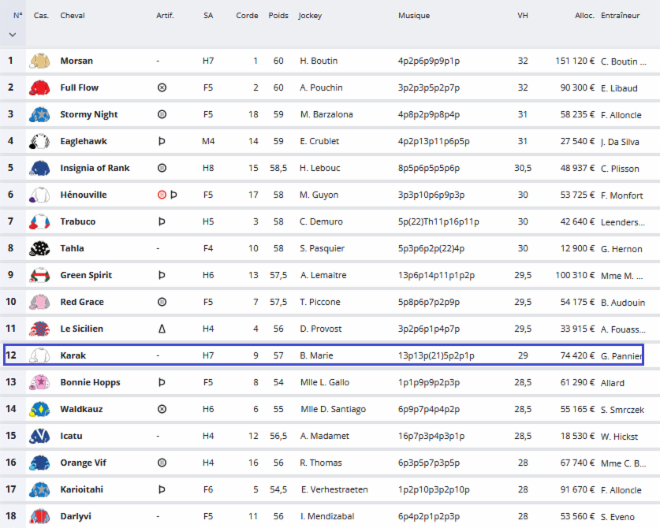660x528 pixels.
Task: Click Waldkauz's blue and yellow silks icon
Action: [x=40, y=409]
